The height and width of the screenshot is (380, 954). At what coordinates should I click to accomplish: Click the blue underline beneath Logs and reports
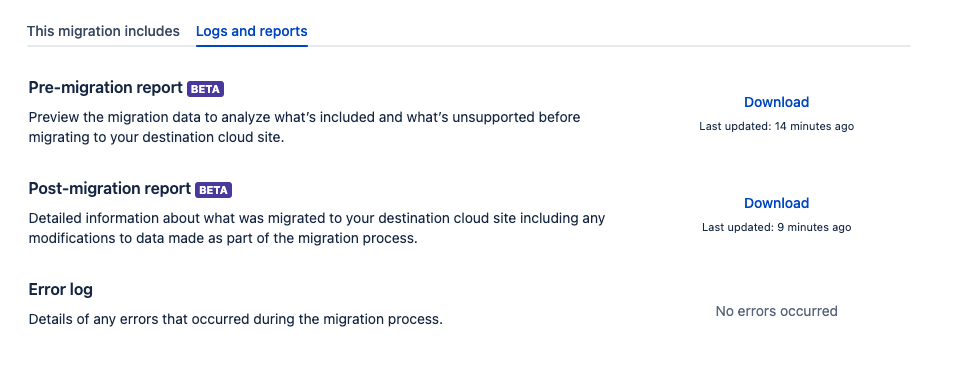(251, 46)
